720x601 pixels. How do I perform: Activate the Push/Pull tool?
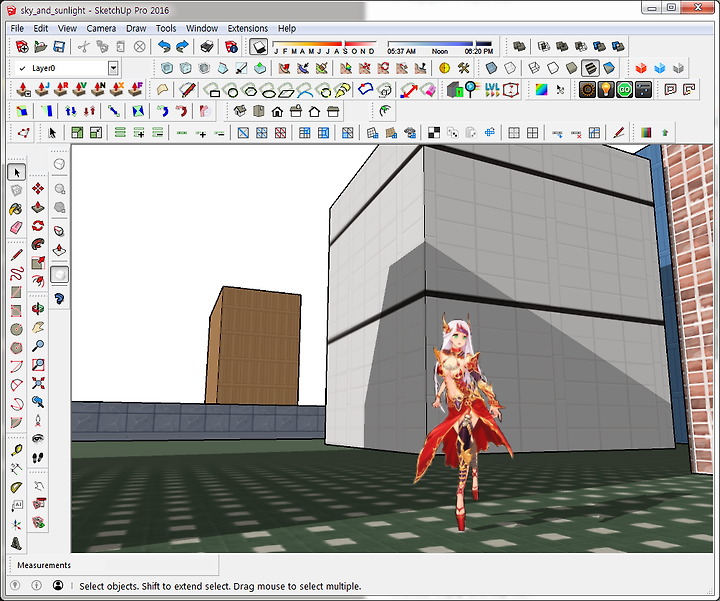(x=38, y=207)
